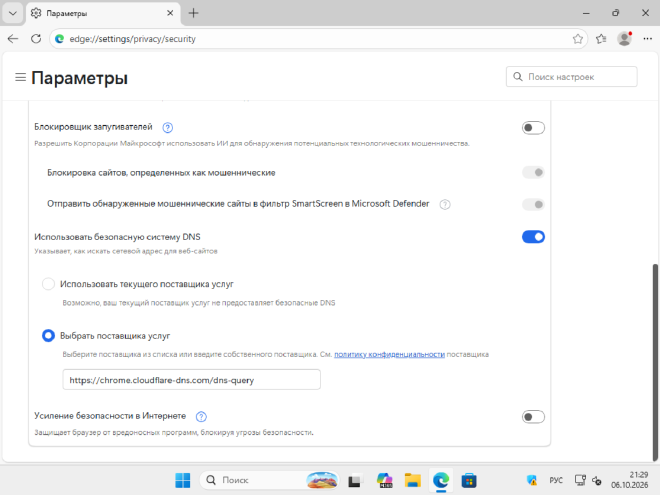This screenshot has height=495, width=660.
Task: Close the Параметры tab
Action: [x=170, y=13]
